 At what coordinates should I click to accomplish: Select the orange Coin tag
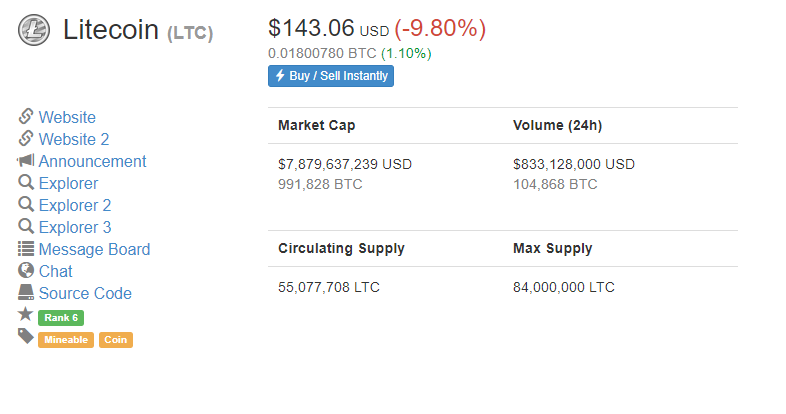point(116,340)
